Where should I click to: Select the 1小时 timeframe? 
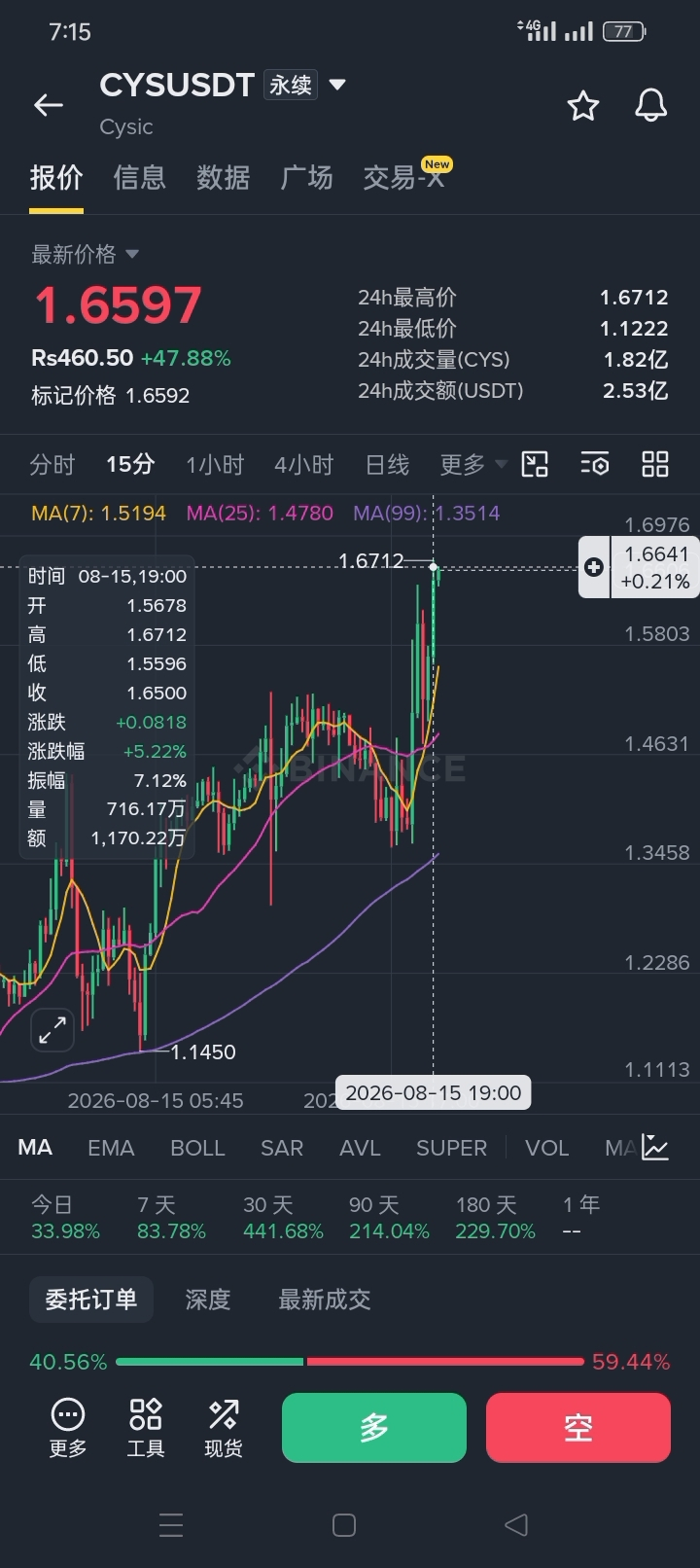(x=215, y=465)
